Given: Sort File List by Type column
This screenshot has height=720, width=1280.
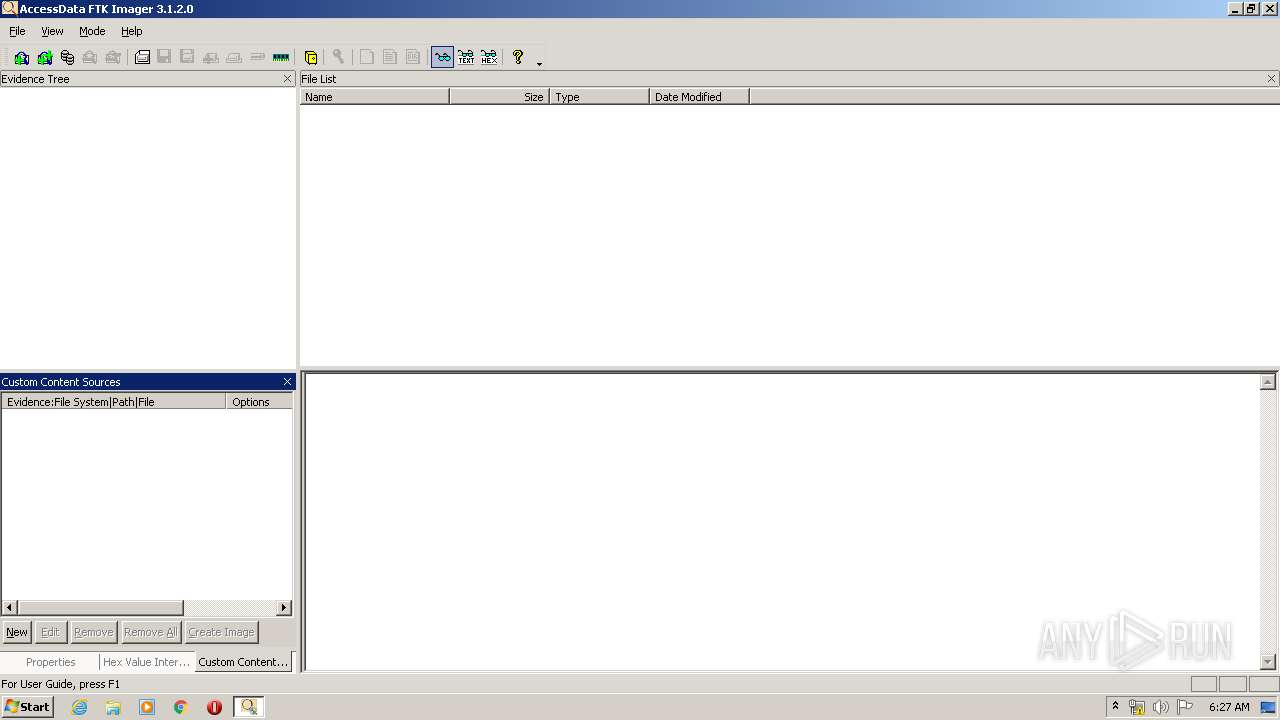Looking at the screenshot, I should pyautogui.click(x=599, y=97).
